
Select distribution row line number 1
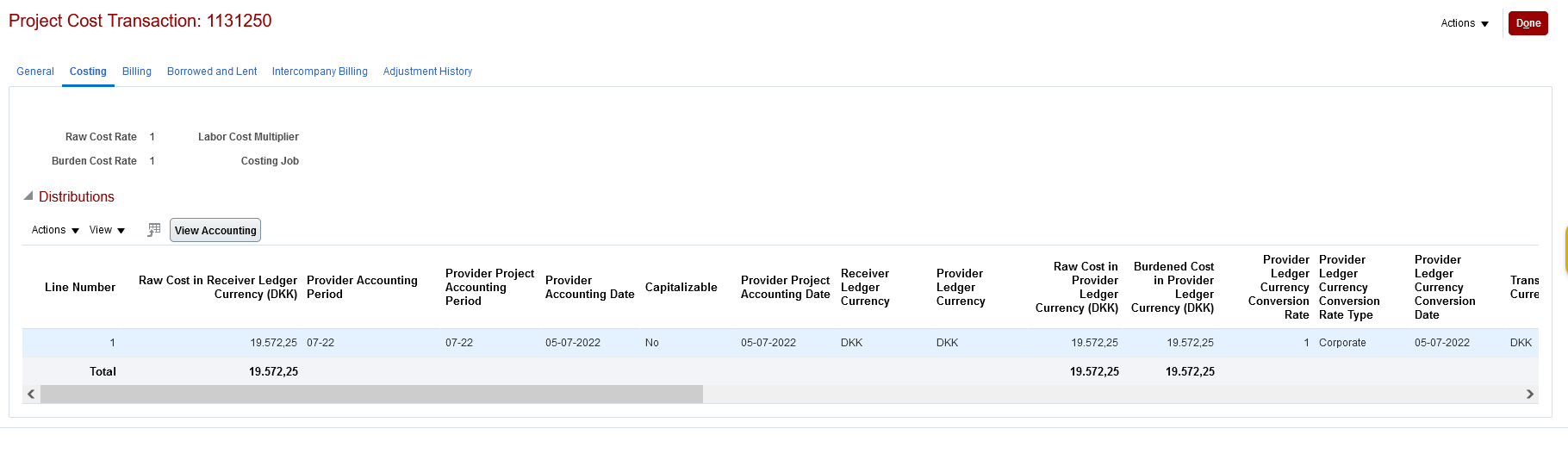tap(780, 343)
